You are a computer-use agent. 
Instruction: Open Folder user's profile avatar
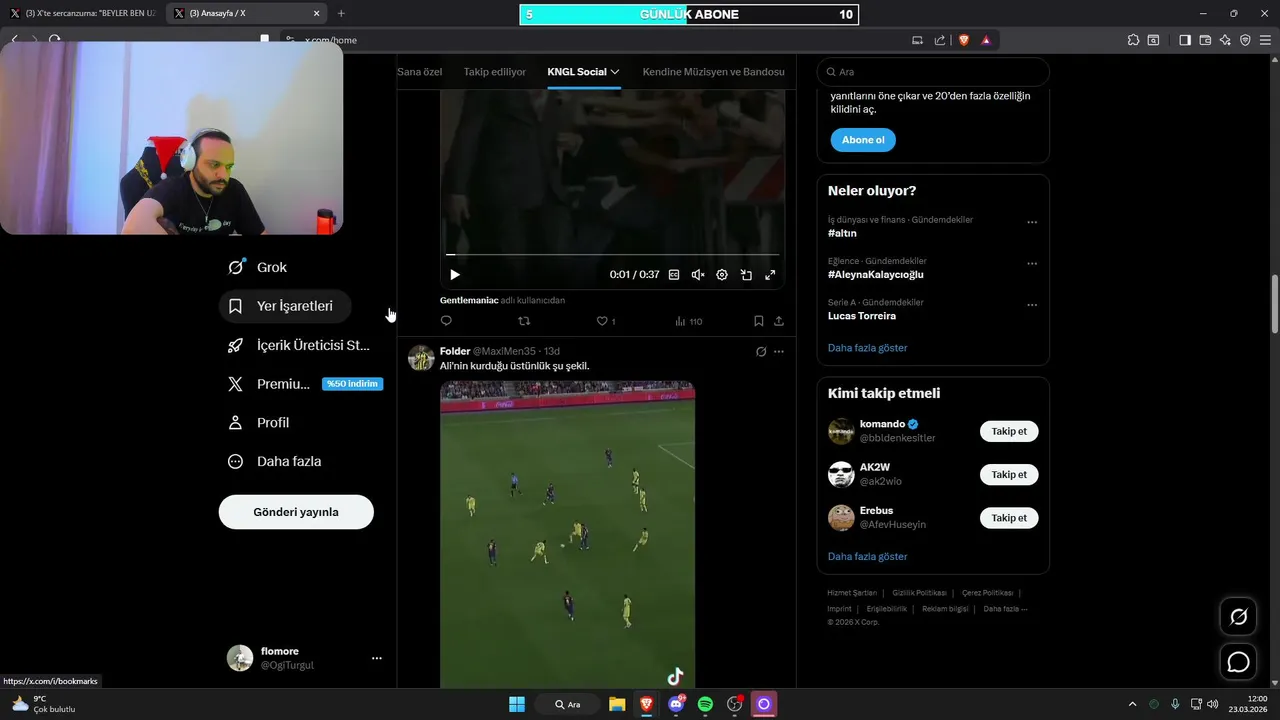tap(421, 358)
